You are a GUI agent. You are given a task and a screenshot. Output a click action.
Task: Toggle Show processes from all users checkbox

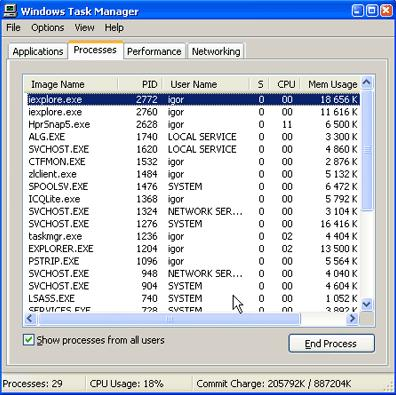28,340
